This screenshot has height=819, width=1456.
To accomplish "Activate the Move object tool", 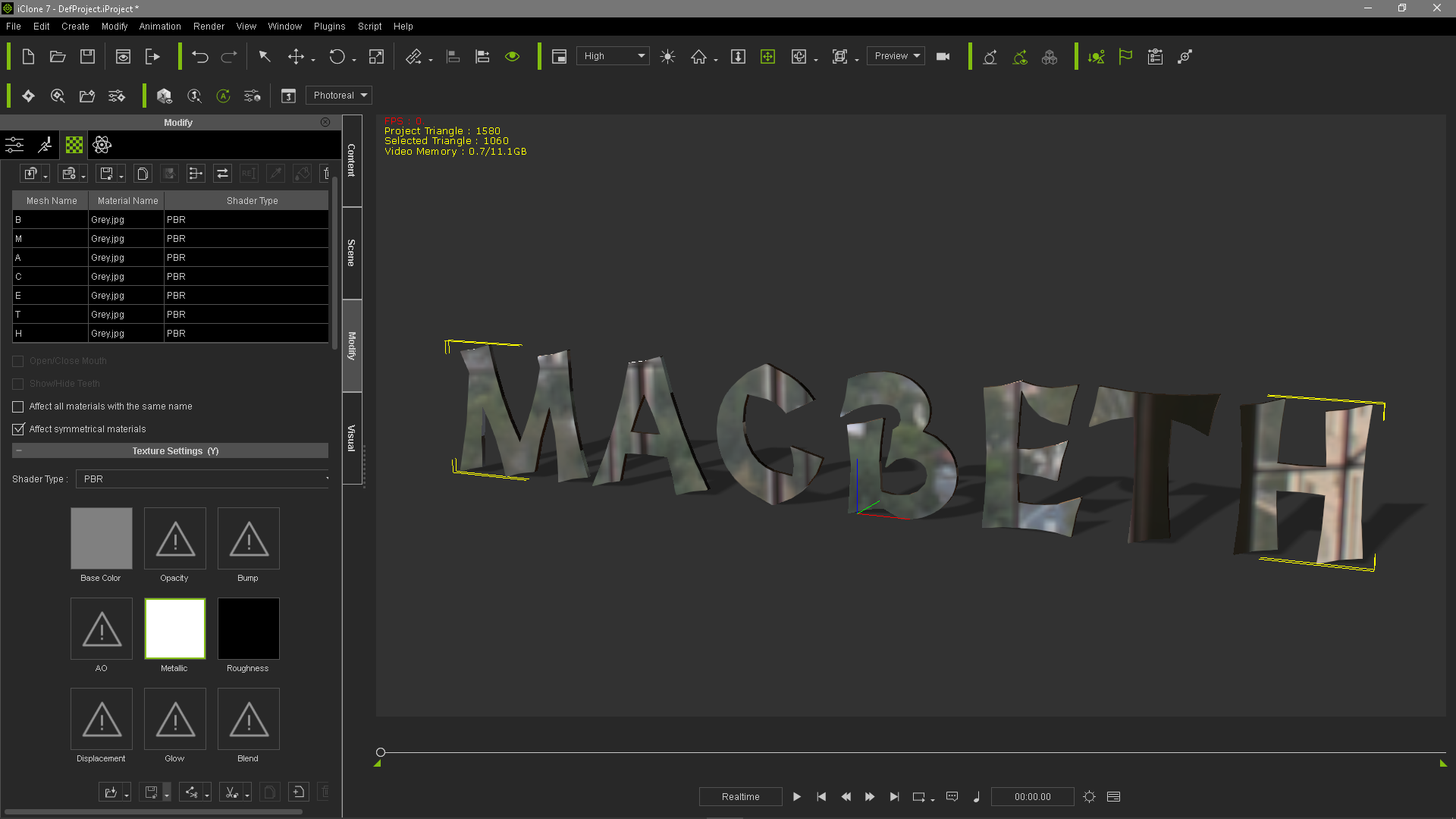I will click(x=296, y=56).
